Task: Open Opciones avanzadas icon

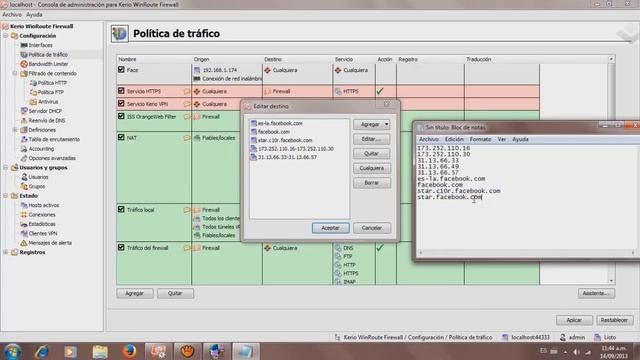Action: 24,158
